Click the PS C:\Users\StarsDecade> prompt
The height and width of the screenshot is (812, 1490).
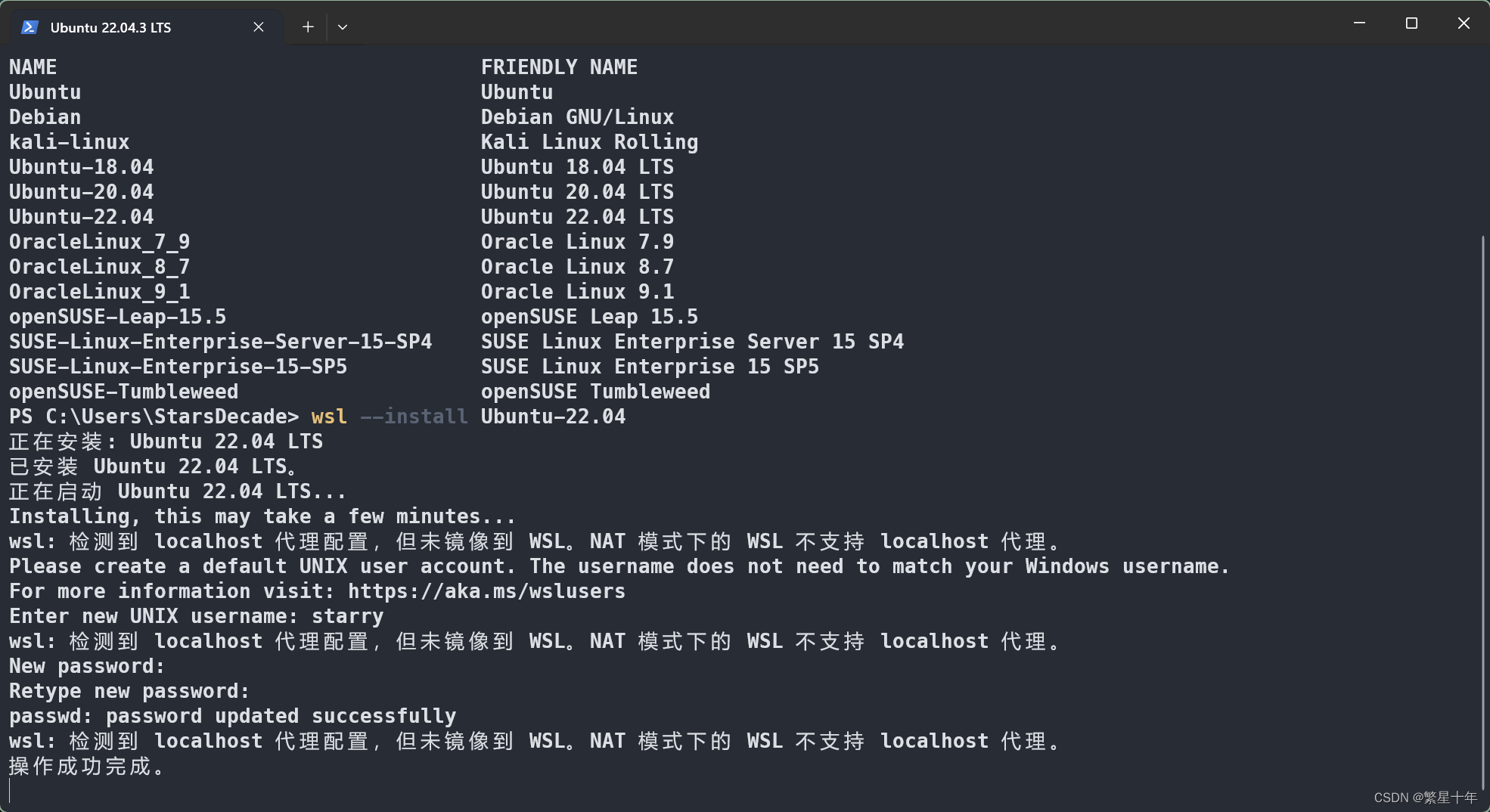pos(154,417)
